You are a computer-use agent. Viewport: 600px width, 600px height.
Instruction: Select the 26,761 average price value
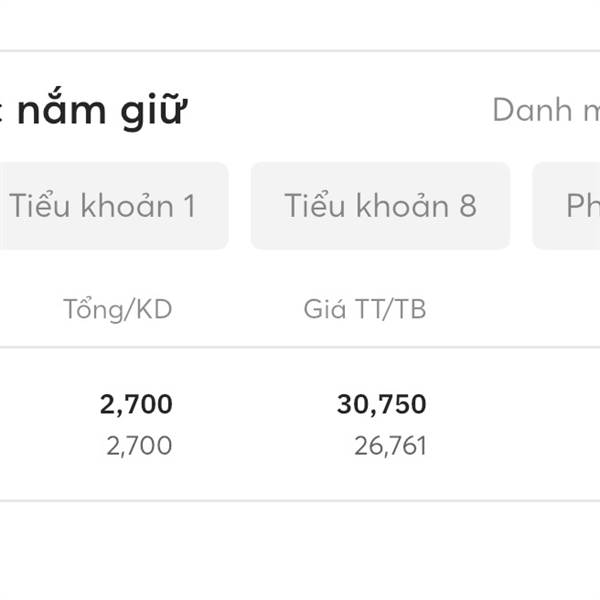[390, 445]
